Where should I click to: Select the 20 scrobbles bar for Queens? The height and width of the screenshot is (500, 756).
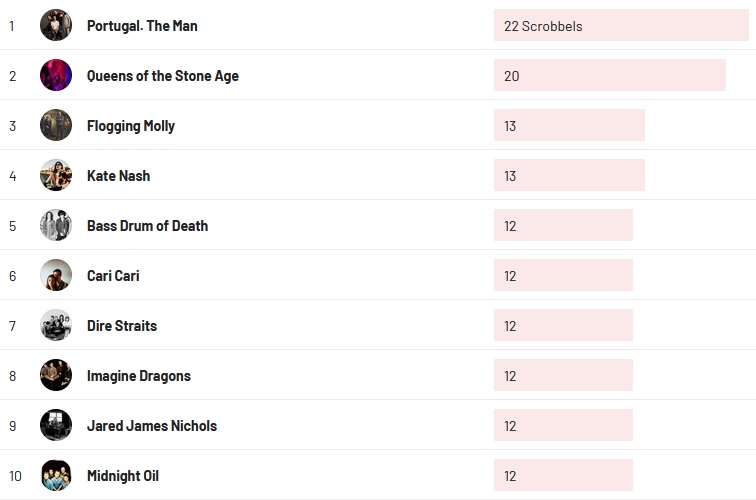609,76
